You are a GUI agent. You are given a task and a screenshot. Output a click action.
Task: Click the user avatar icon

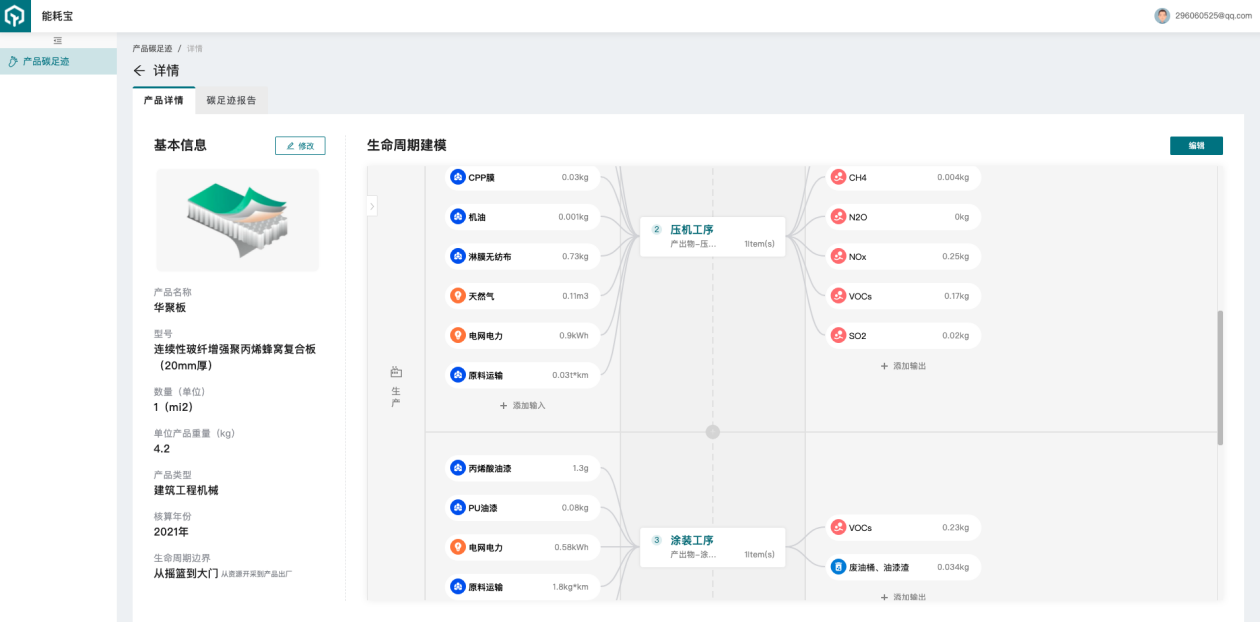point(1162,16)
